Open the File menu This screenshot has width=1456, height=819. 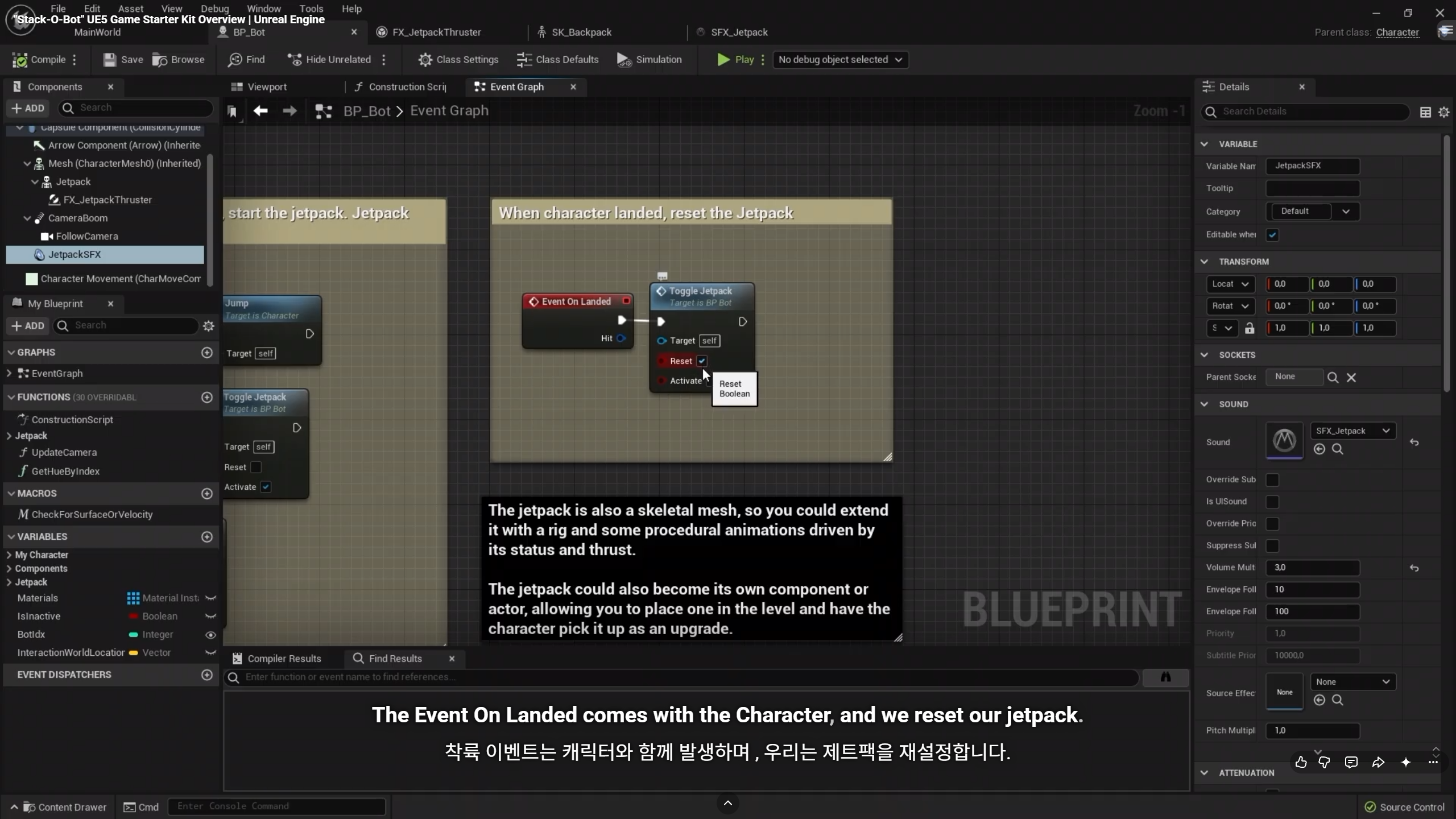[58, 9]
